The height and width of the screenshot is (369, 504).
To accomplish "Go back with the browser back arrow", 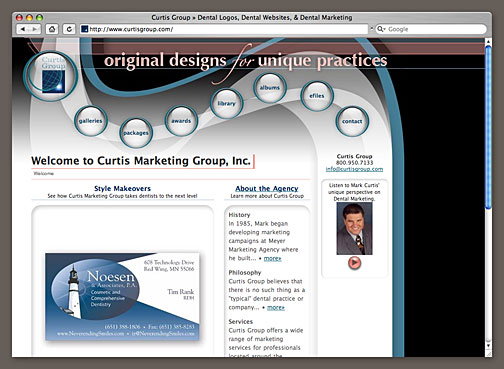I will coord(22,29).
